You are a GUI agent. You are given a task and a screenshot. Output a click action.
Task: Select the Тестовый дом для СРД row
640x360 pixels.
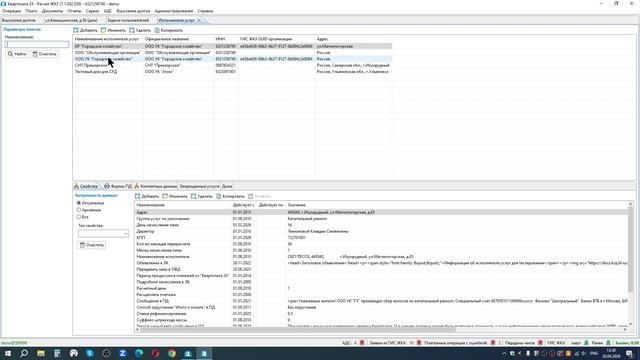(x=233, y=71)
